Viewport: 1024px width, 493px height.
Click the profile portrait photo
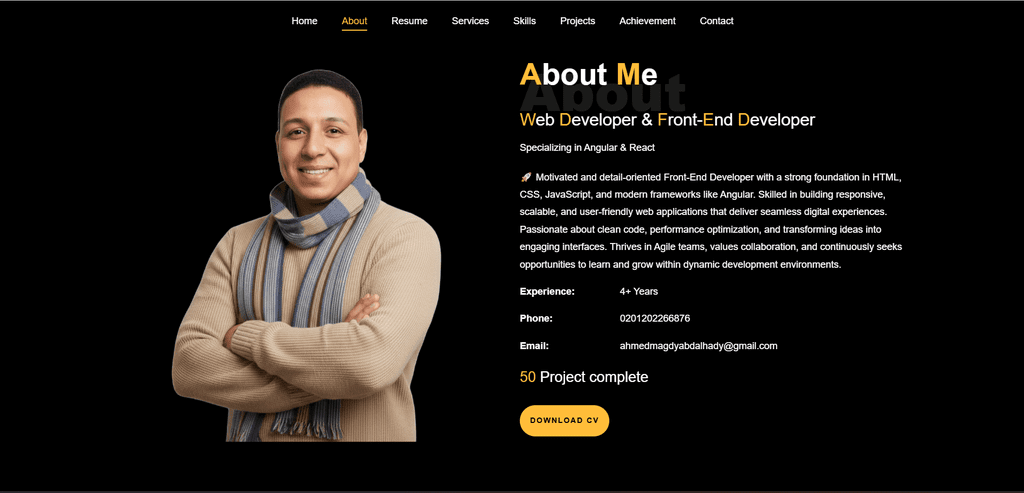click(x=307, y=256)
